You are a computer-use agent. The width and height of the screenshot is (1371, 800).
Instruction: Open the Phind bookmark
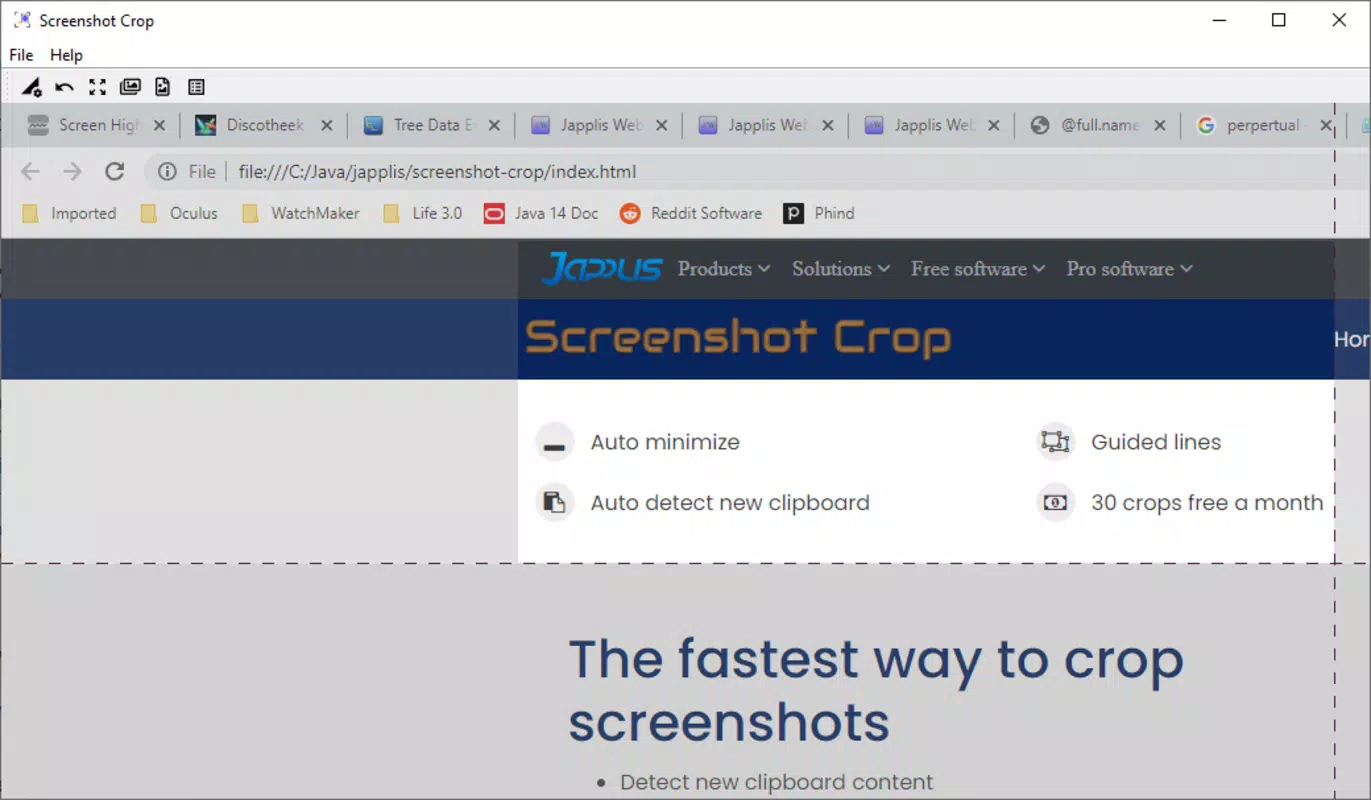[819, 213]
